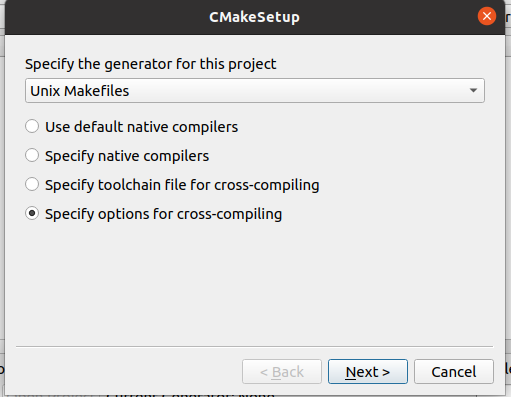
Task: Click the CMakeSetup title bar text
Action: point(254,17)
